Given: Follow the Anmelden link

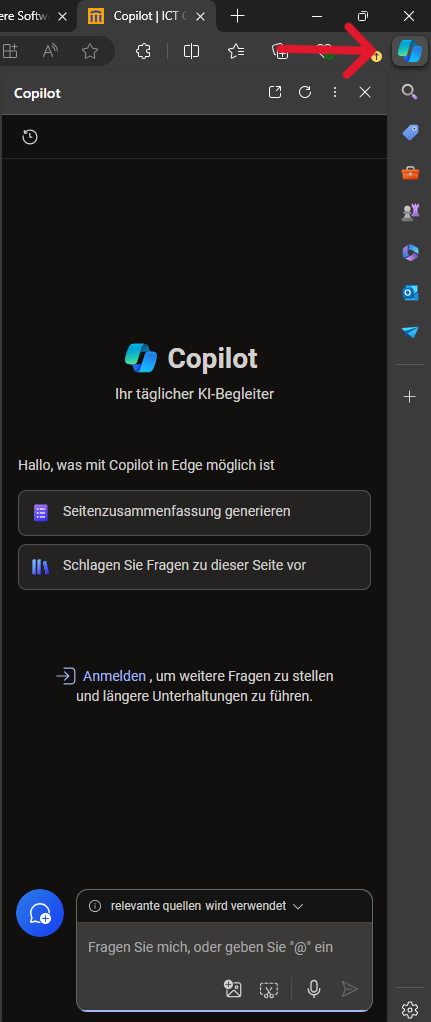Looking at the screenshot, I should pos(114,676).
